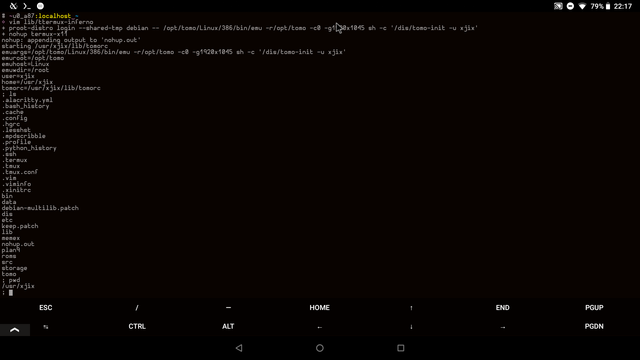This screenshot has height=360, width=640.
Task: Click the .viminfo entry
Action: coord(16,184)
